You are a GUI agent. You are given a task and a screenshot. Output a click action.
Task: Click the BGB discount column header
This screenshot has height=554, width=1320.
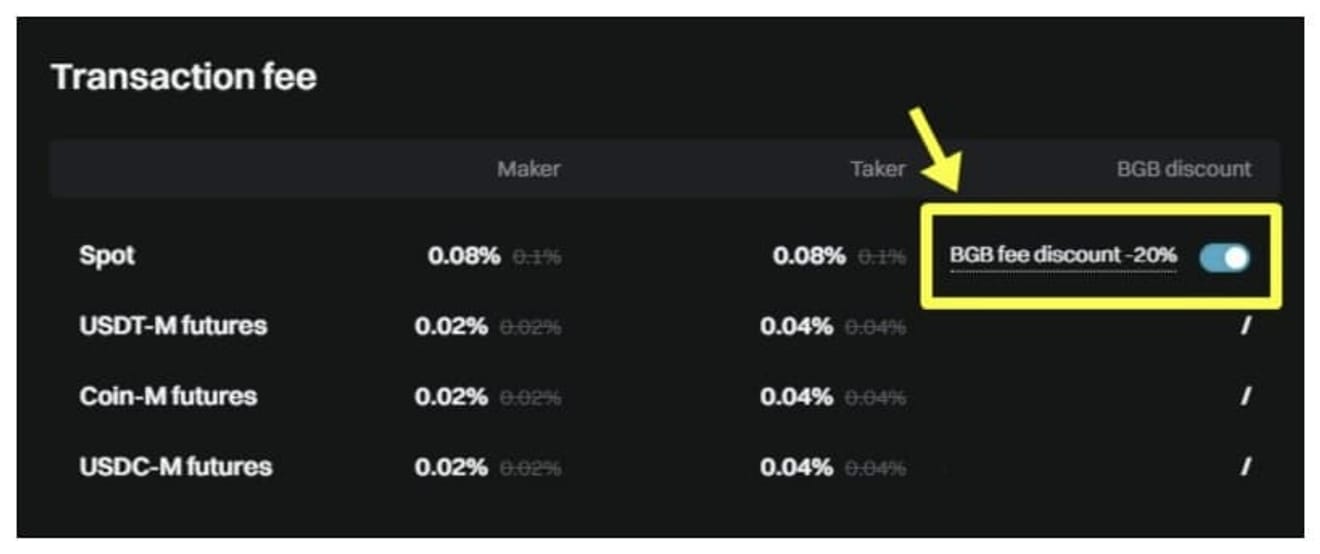tap(1183, 169)
